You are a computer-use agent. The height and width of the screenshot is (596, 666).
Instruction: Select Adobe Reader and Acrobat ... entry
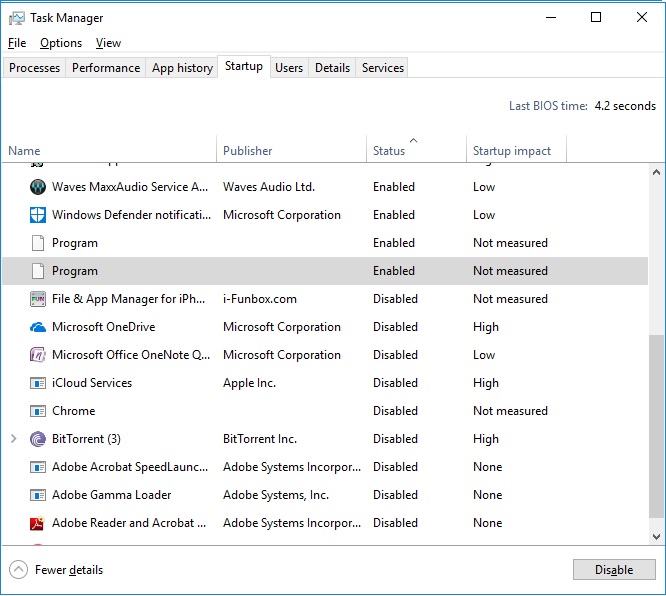click(129, 523)
